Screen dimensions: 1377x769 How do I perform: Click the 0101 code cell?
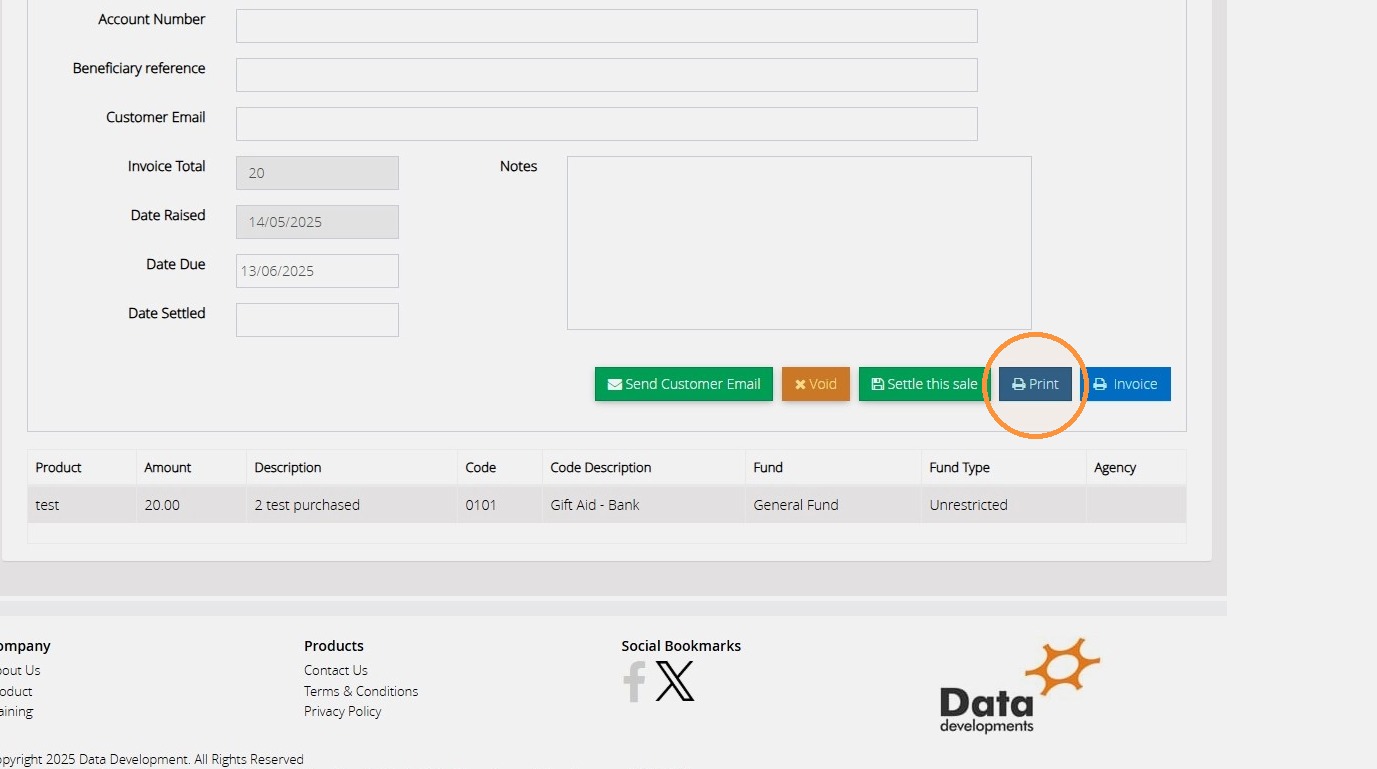click(500, 505)
